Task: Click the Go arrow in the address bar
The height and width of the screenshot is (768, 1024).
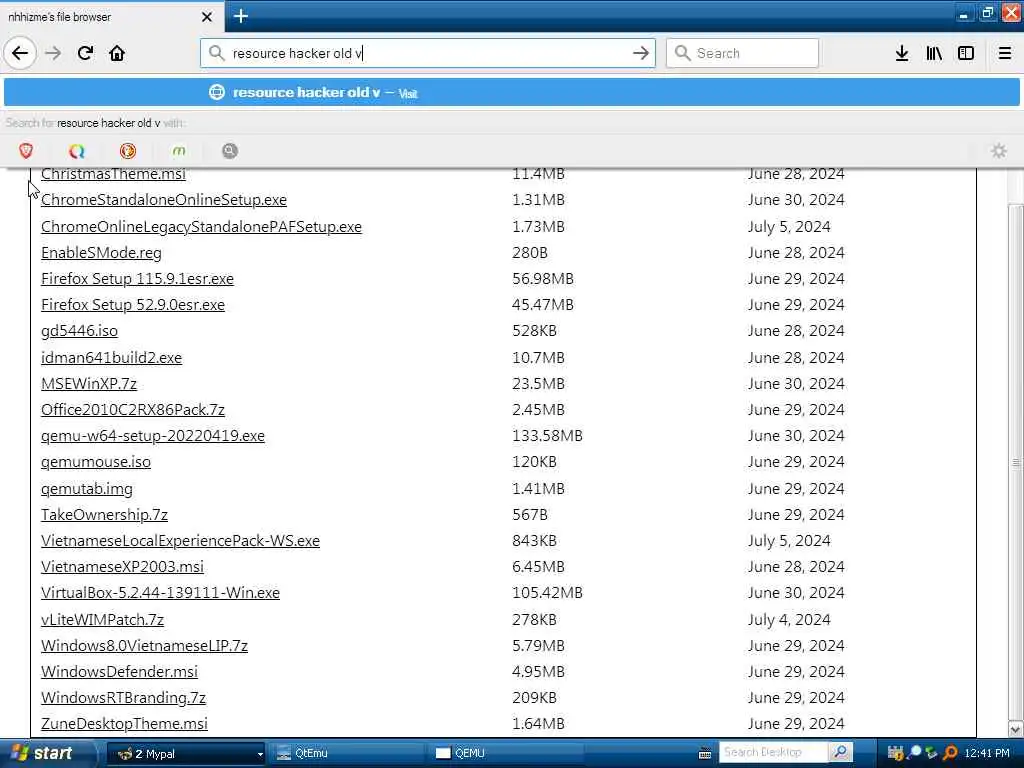Action: tap(641, 53)
